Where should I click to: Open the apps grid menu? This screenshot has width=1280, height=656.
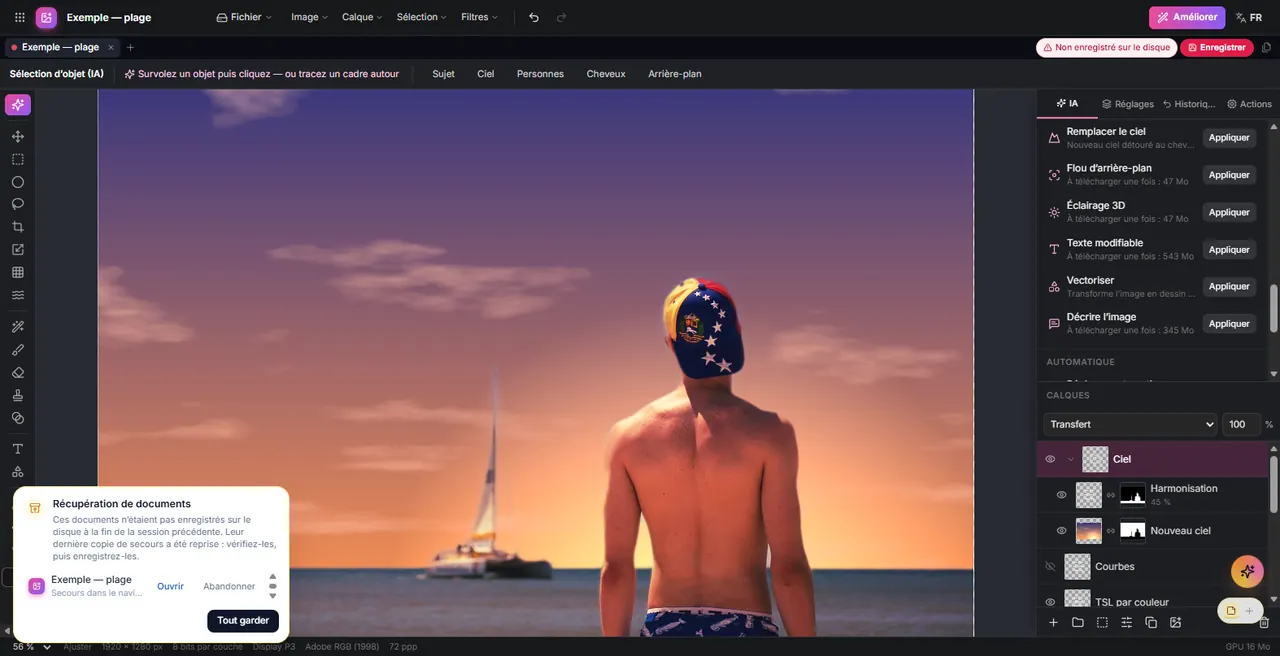[20, 17]
